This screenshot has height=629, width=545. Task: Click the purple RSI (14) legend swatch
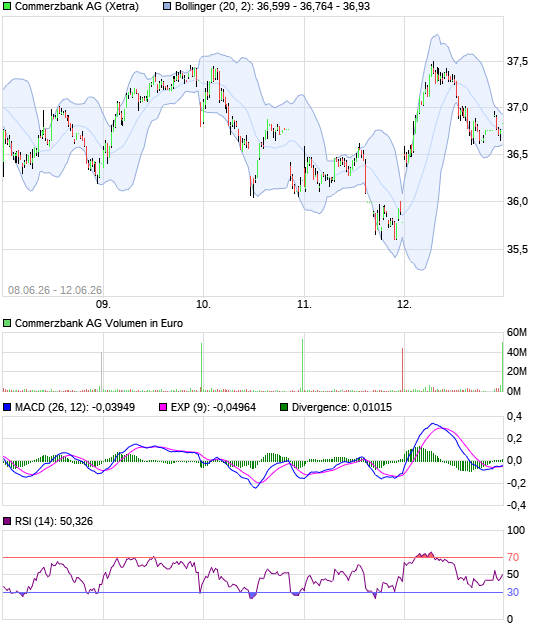tap(7, 521)
